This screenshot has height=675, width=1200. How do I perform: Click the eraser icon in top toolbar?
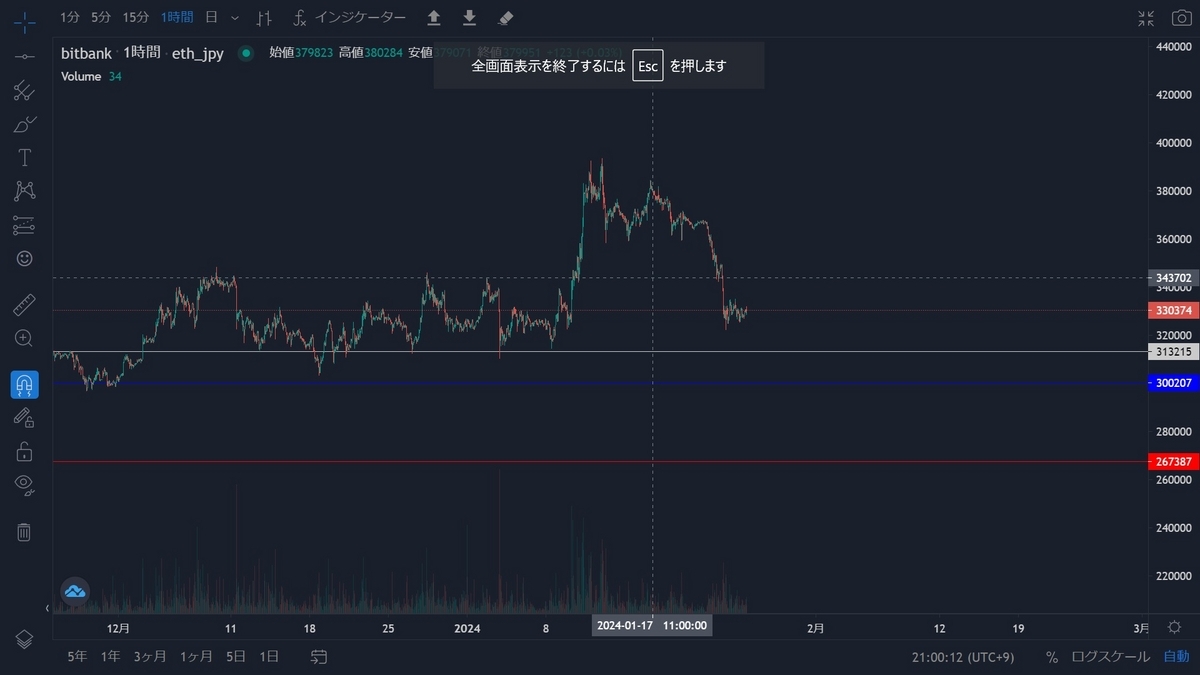point(505,18)
